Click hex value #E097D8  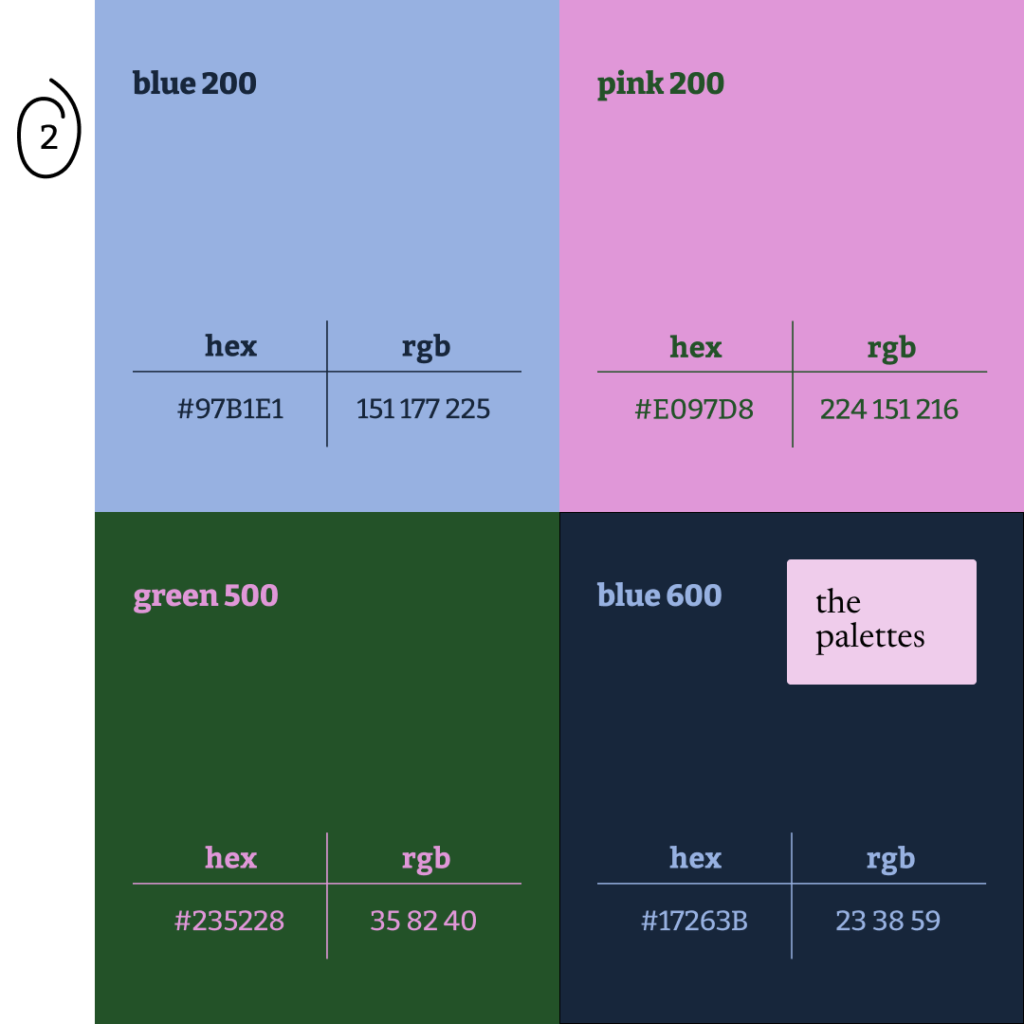(694, 410)
